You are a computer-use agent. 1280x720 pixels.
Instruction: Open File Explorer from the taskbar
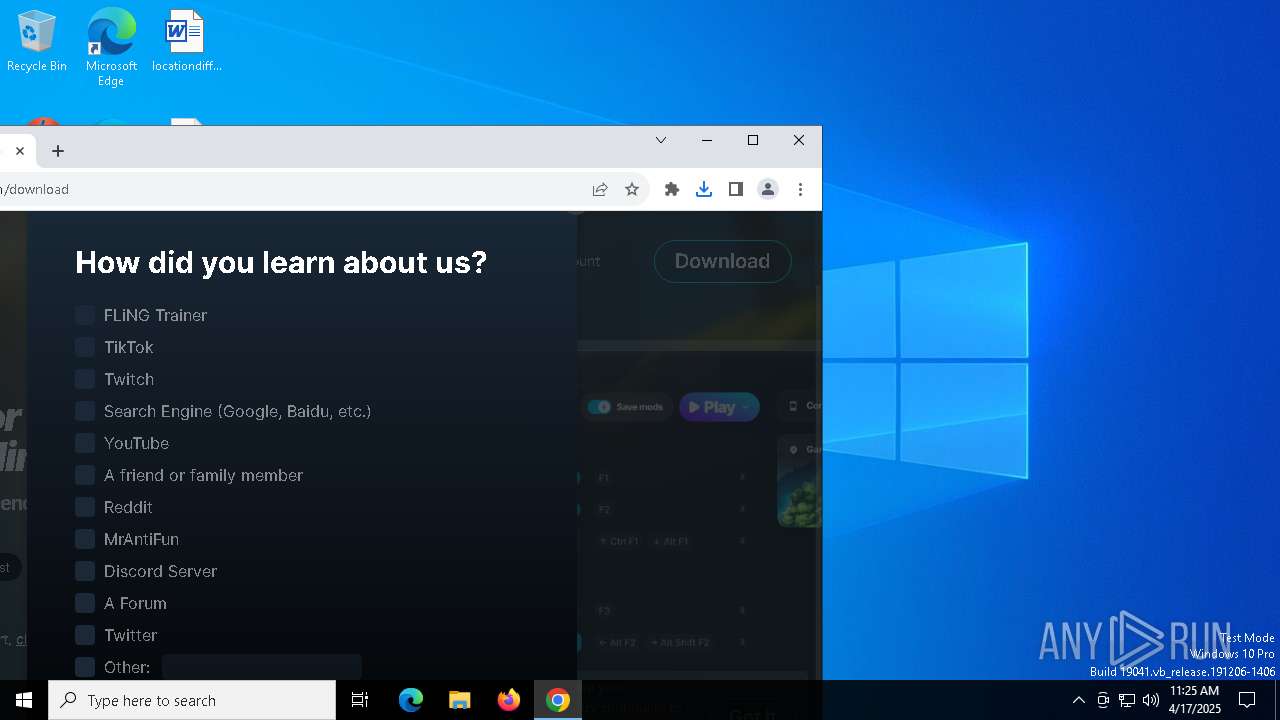tap(460, 700)
